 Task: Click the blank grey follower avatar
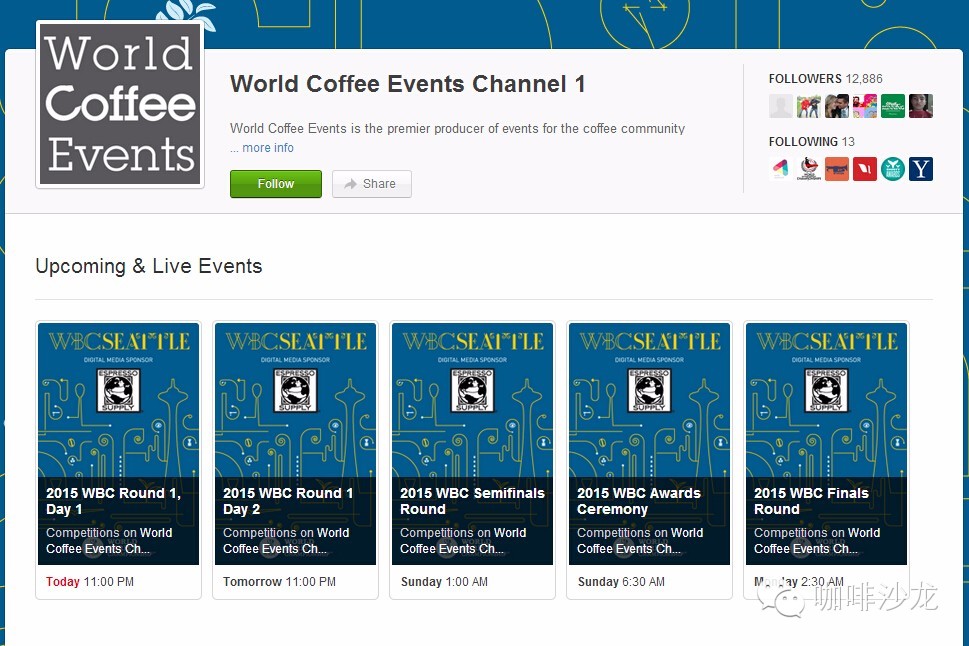(x=781, y=106)
